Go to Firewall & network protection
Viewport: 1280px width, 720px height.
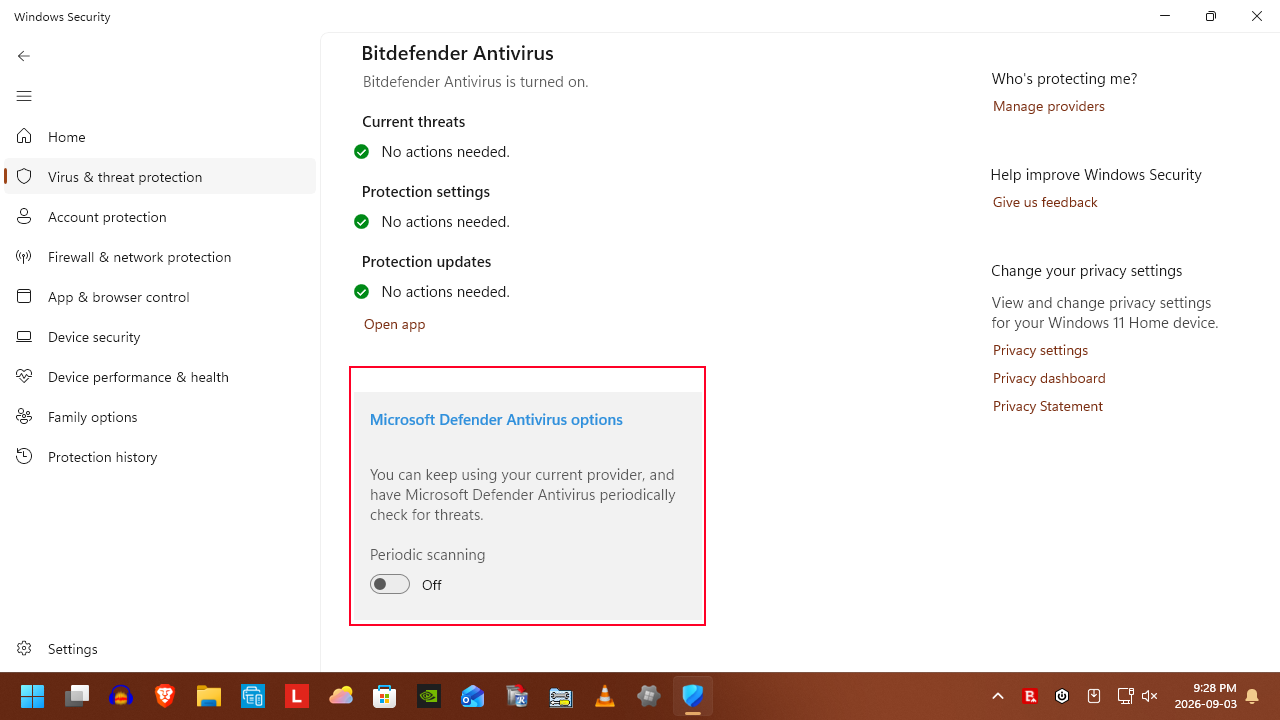point(160,256)
